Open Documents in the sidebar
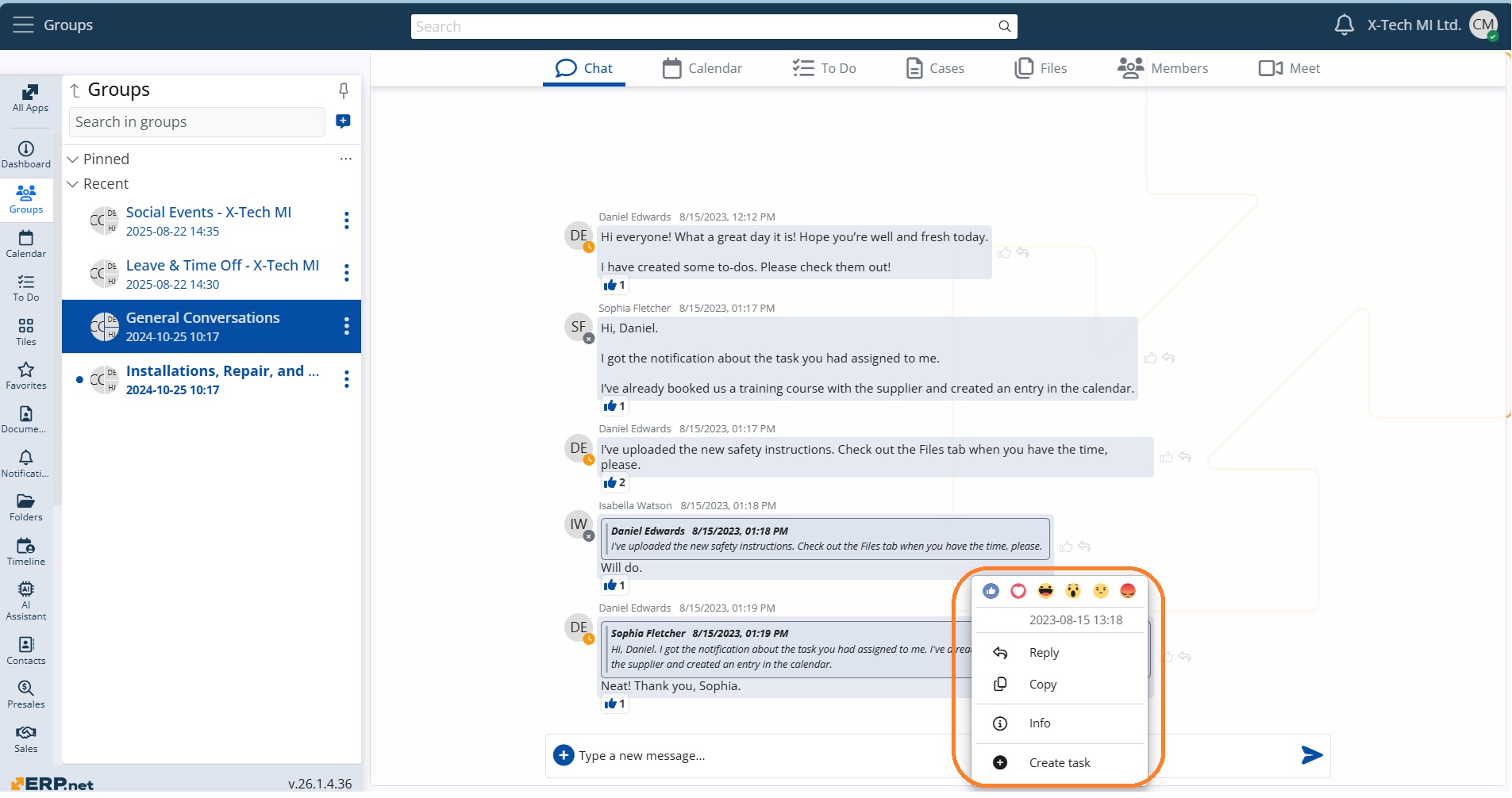 click(26, 420)
